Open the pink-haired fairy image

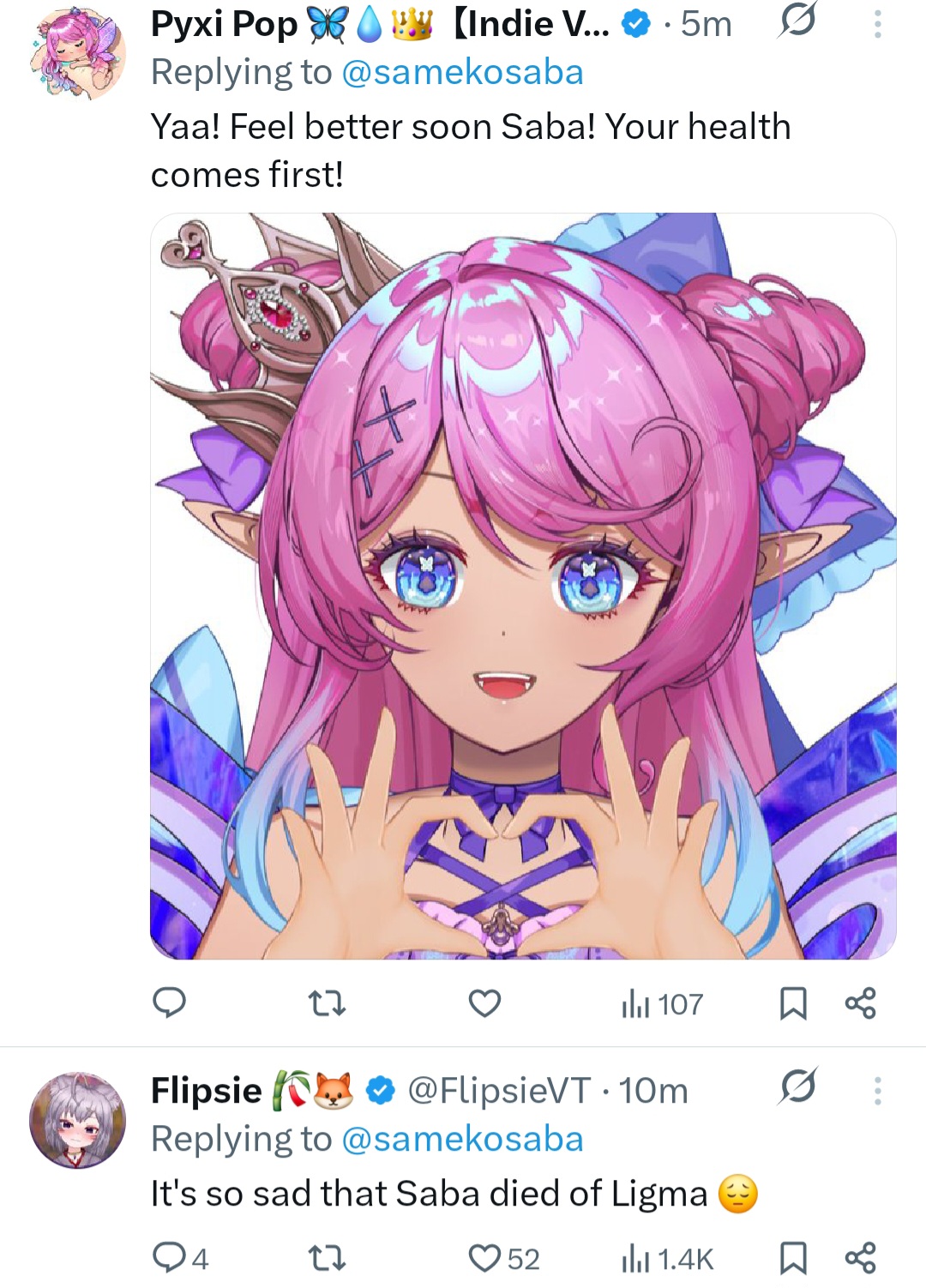(523, 586)
